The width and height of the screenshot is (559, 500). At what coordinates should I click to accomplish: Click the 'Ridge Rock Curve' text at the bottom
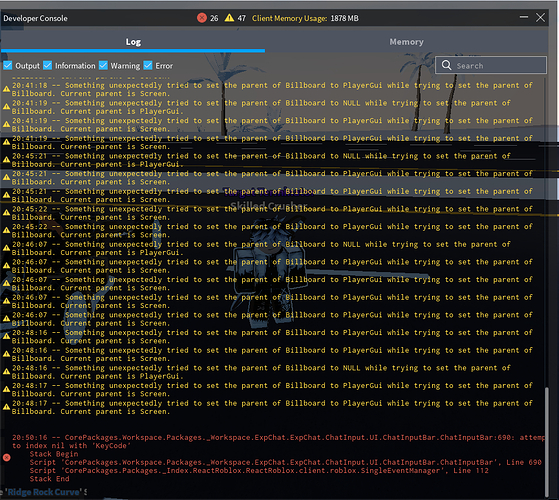pos(43,492)
